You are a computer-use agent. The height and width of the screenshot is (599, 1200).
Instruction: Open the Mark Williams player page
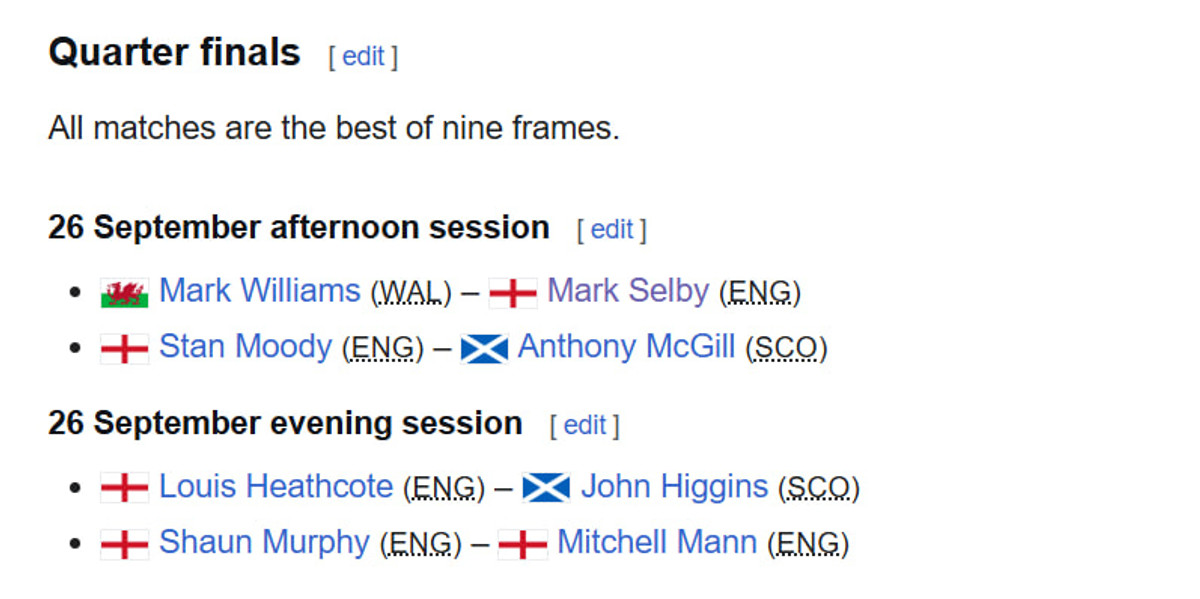click(259, 291)
